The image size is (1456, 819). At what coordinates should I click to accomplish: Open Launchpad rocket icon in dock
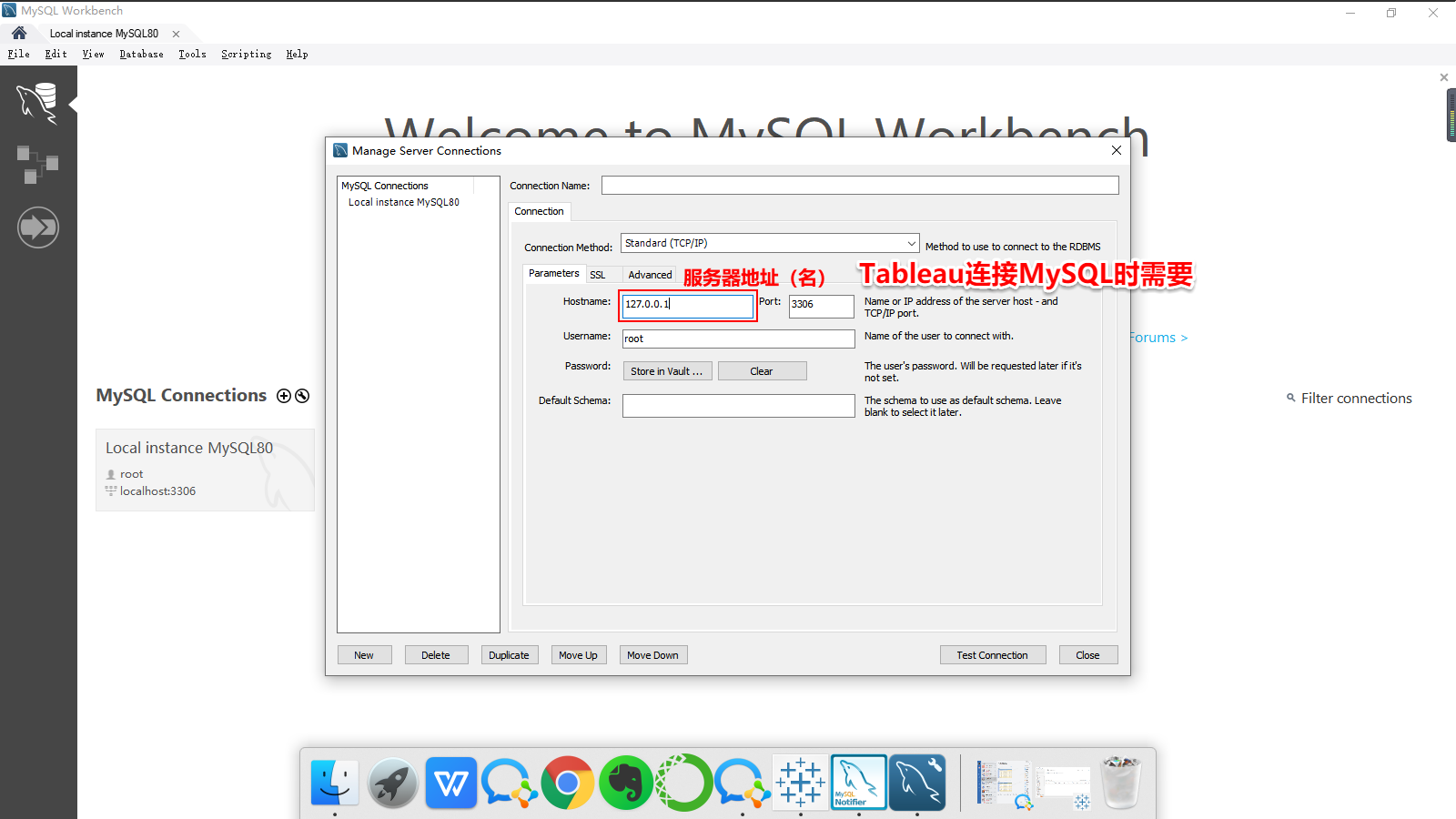(393, 783)
